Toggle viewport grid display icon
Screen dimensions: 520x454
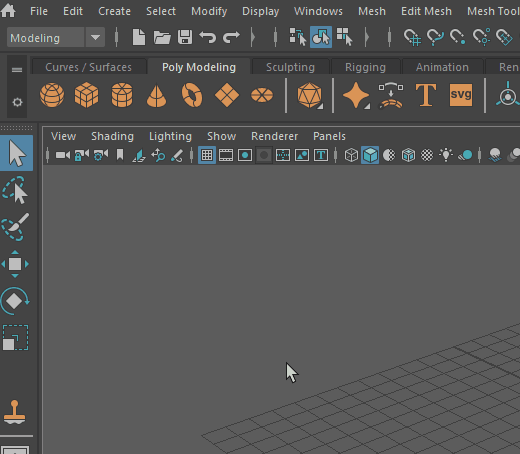pos(207,155)
